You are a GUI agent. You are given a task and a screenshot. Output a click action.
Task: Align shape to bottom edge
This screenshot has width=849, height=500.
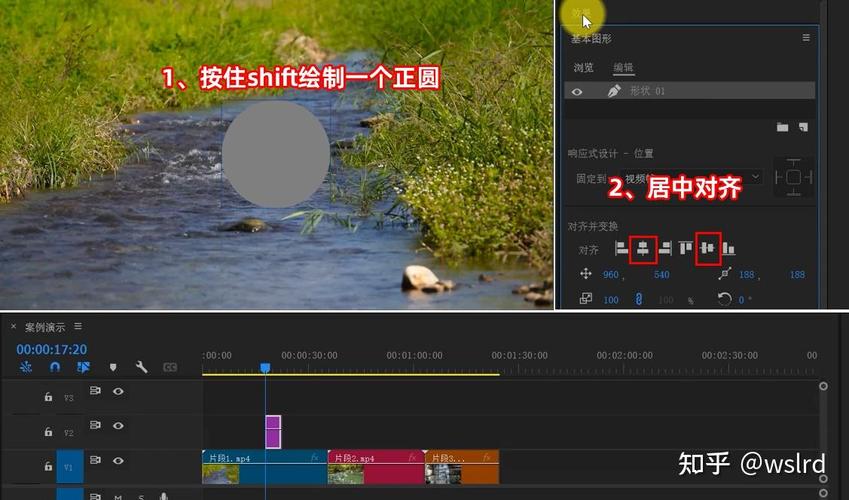[x=728, y=249]
